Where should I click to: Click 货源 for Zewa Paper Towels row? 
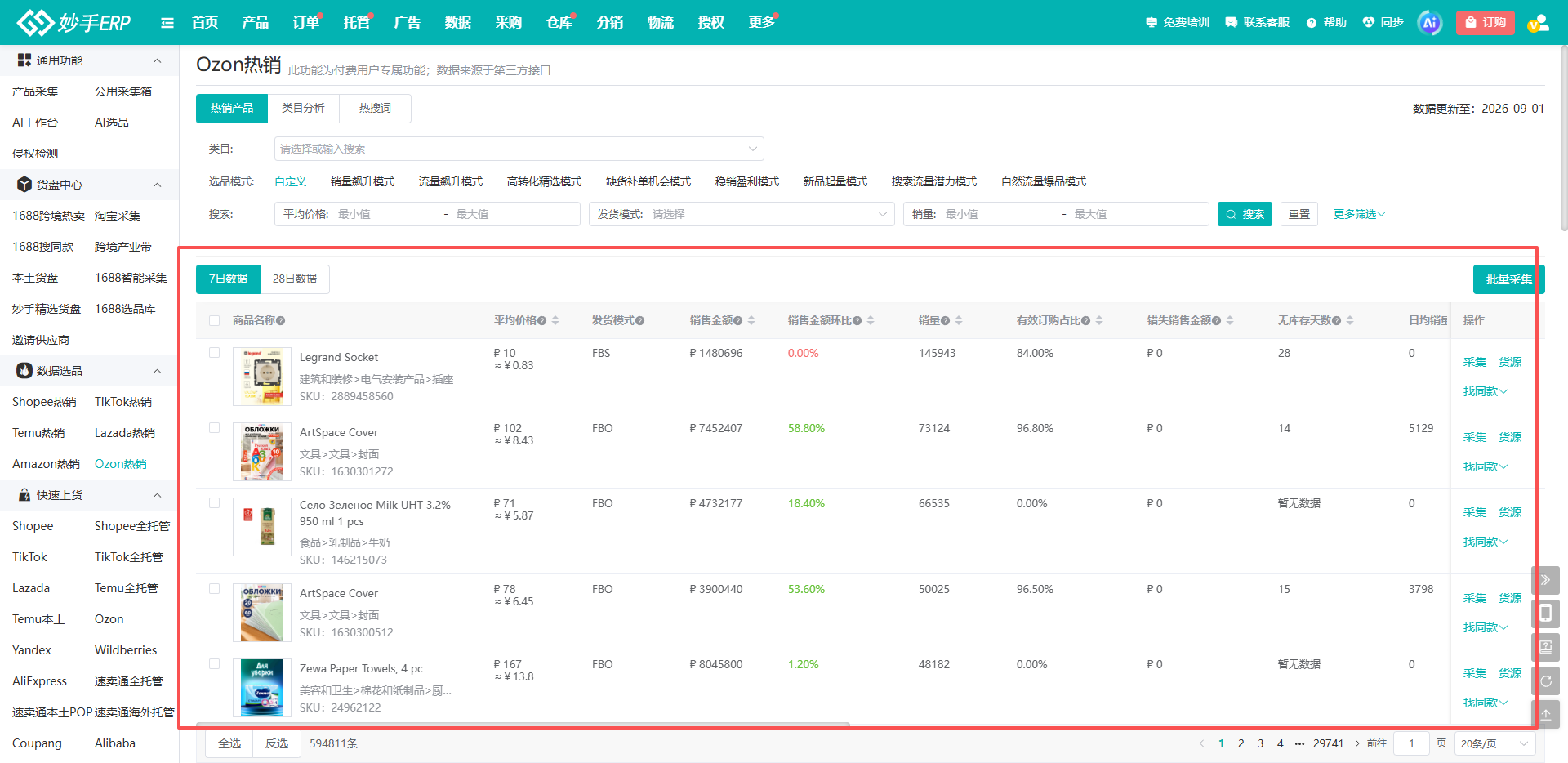tap(1510, 673)
